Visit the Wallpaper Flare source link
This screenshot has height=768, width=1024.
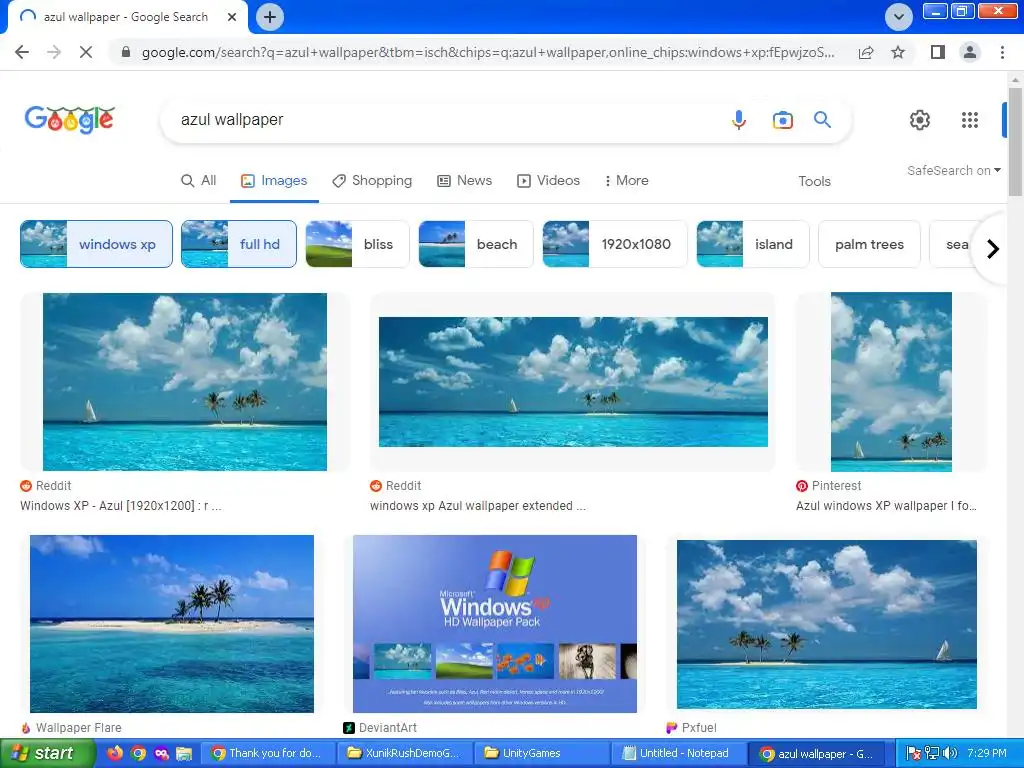click(71, 728)
